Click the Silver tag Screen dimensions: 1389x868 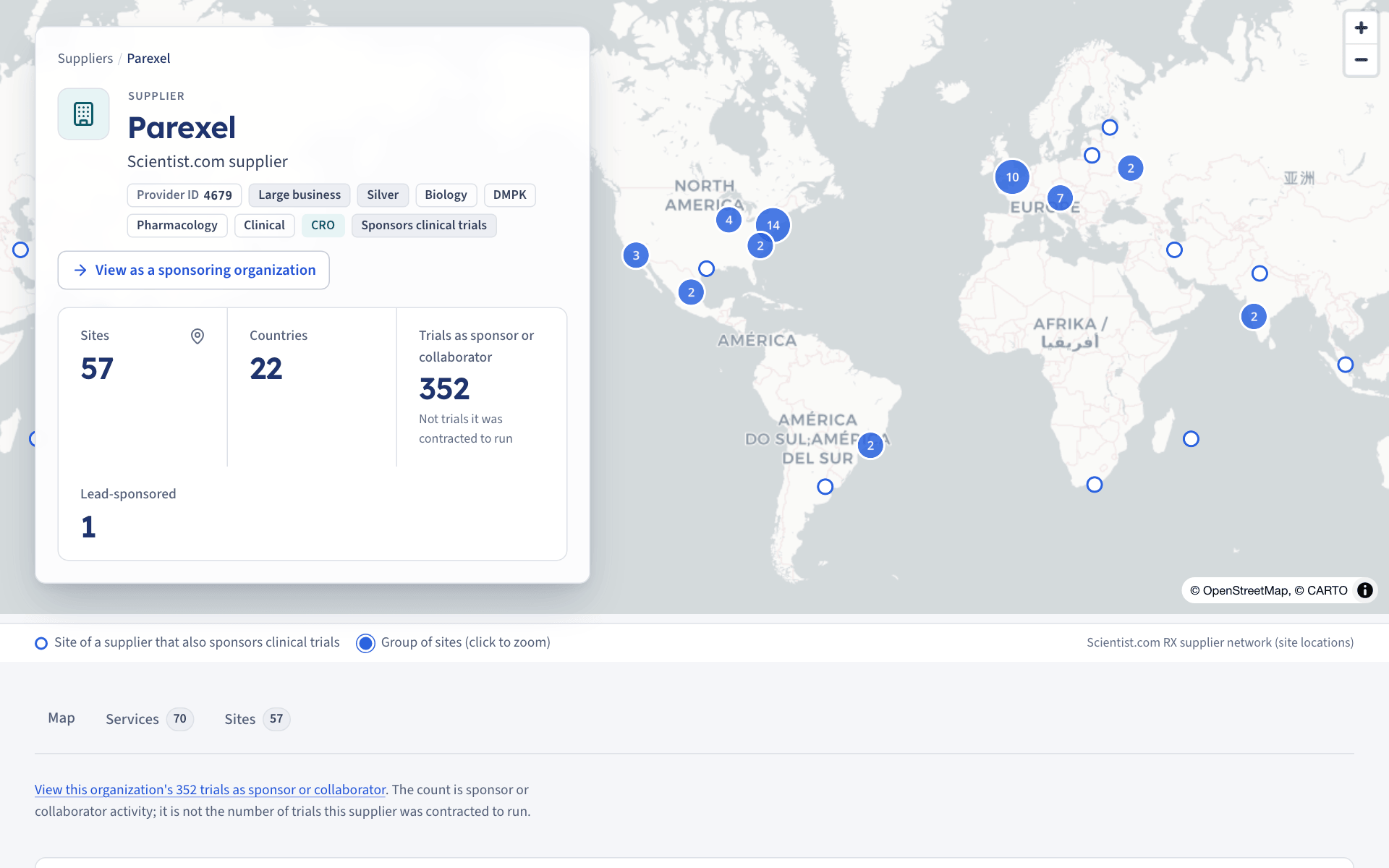383,195
